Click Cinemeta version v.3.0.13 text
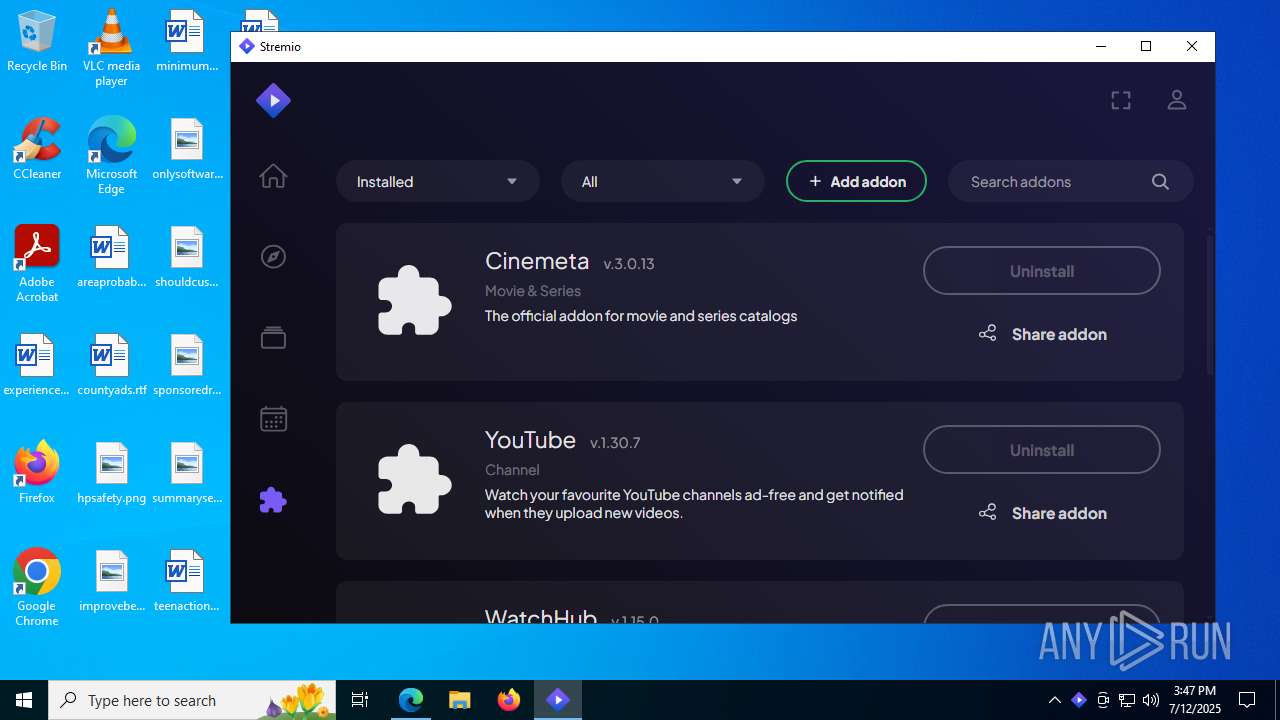 click(x=629, y=264)
